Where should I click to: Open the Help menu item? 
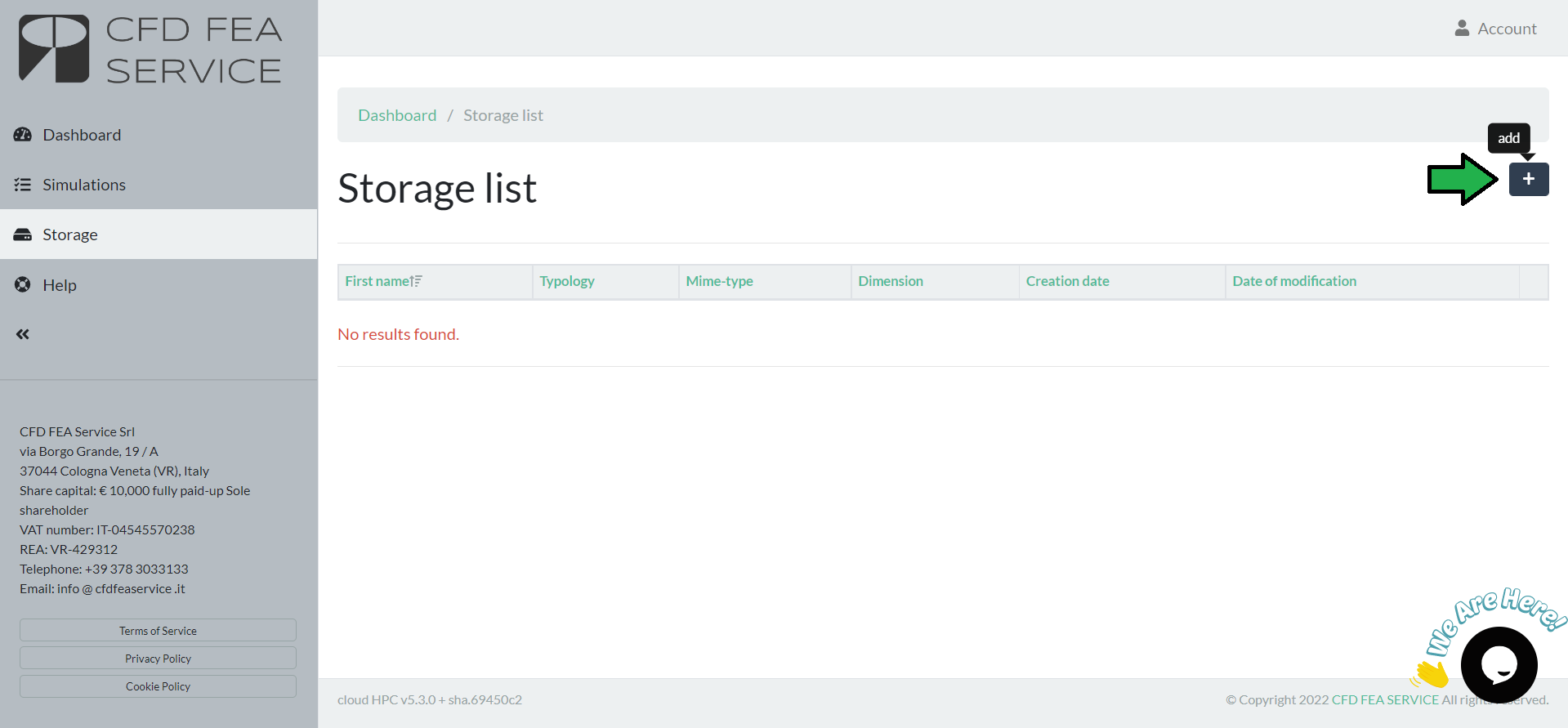[60, 285]
